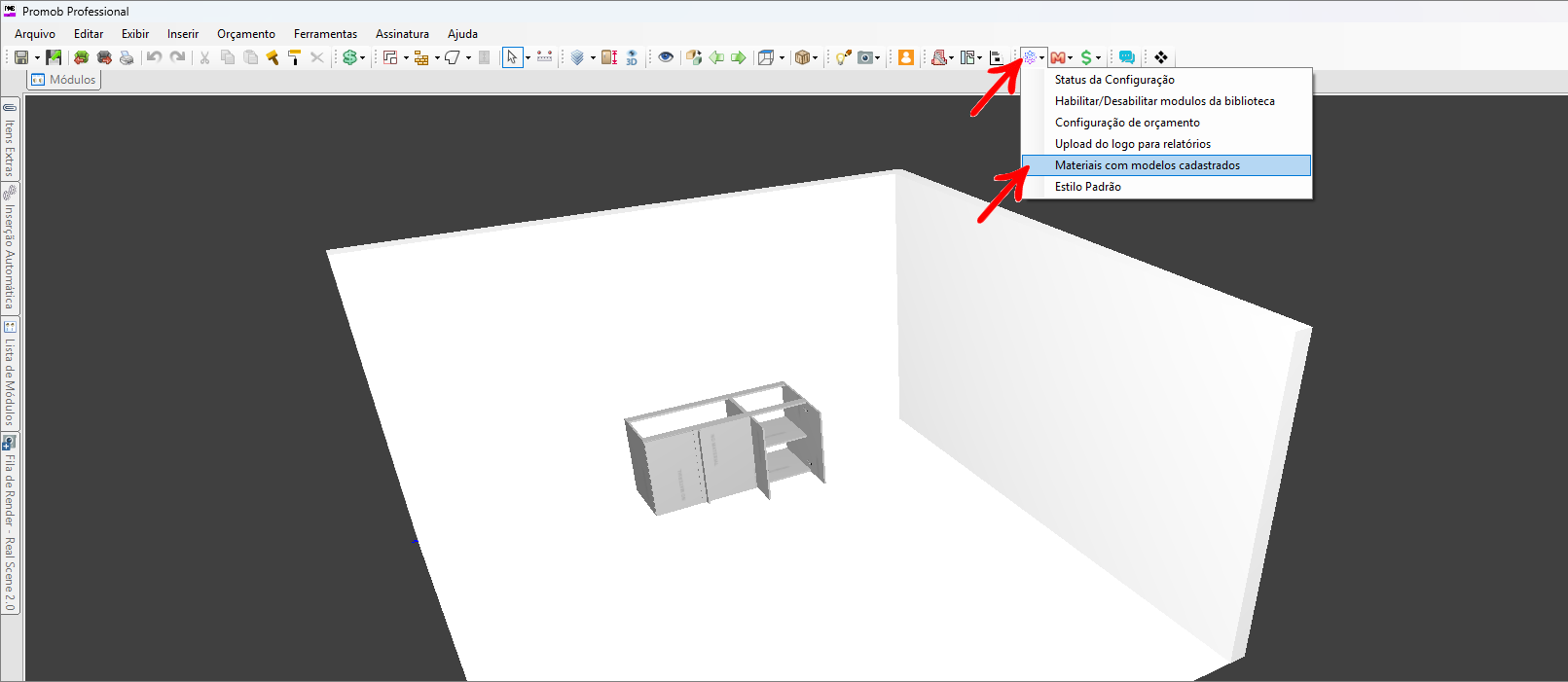Click 'Estilo Padrão' menu option
The image size is (1568, 682).
click(1087, 187)
